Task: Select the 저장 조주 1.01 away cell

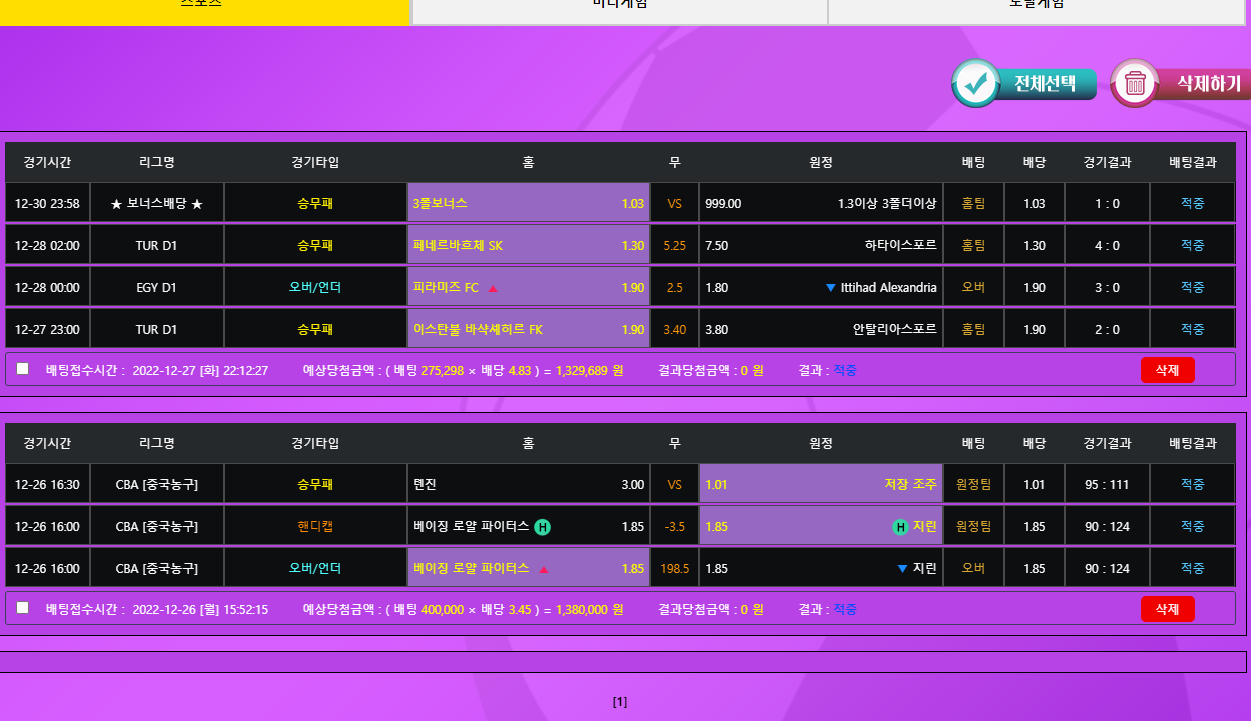Action: click(x=820, y=485)
